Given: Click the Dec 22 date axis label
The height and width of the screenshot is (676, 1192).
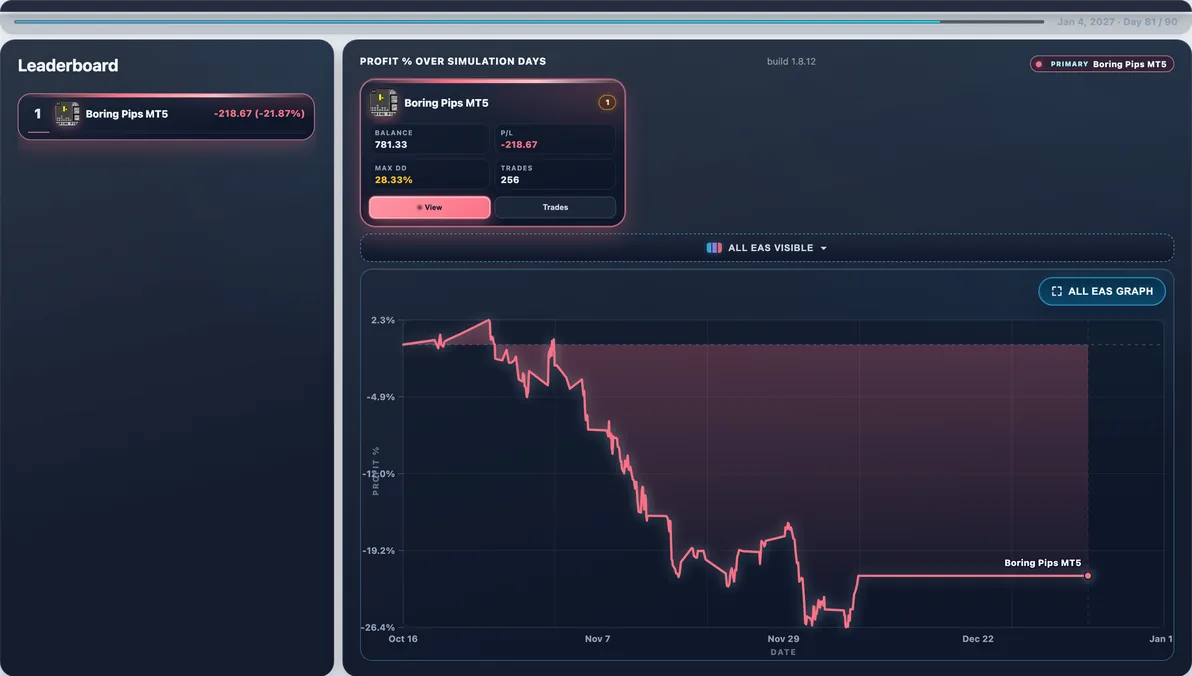Looking at the screenshot, I should tap(978, 639).
